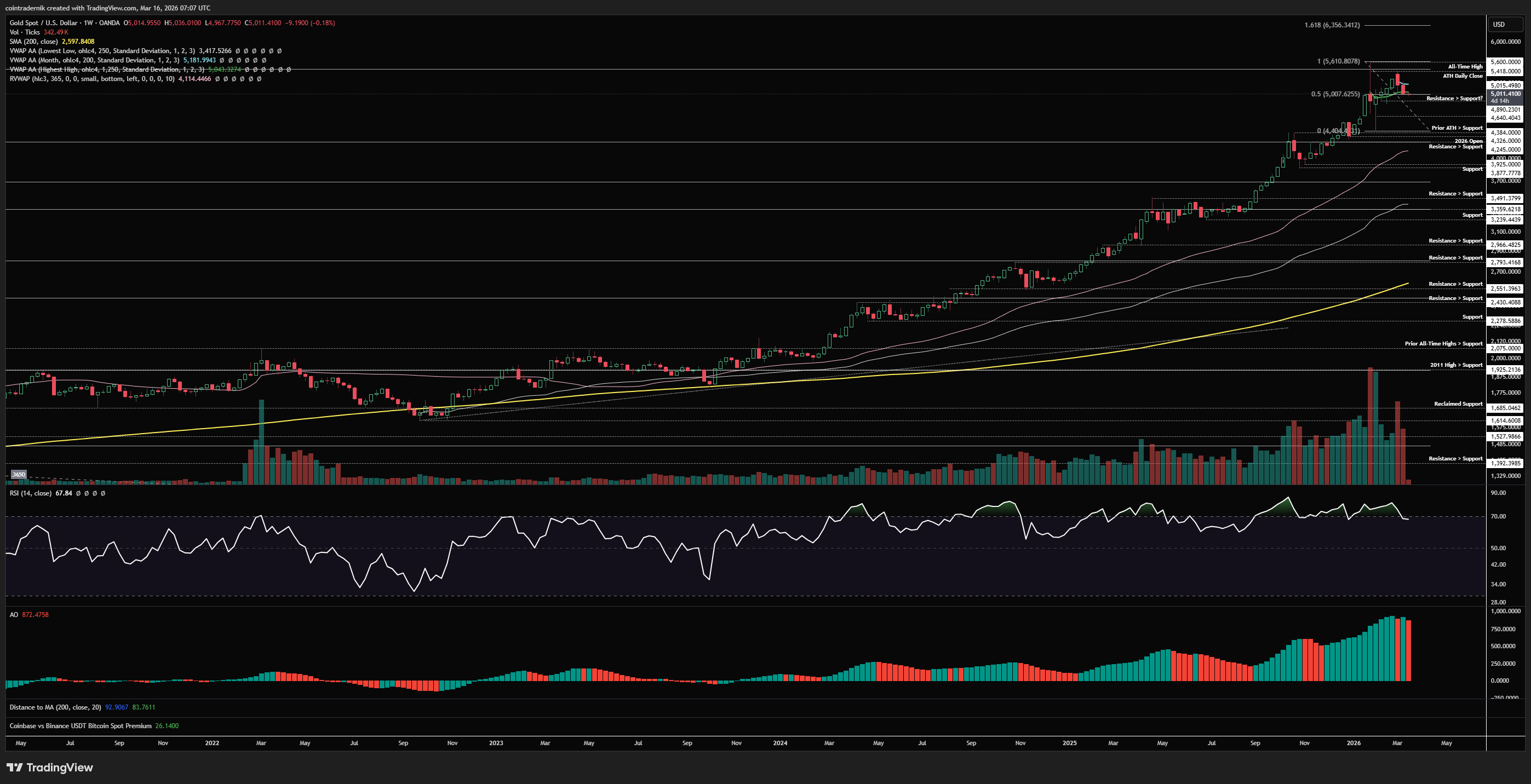This screenshot has width=1531, height=784.
Task: Click the All-Time High annotation text
Action: (x=1465, y=67)
